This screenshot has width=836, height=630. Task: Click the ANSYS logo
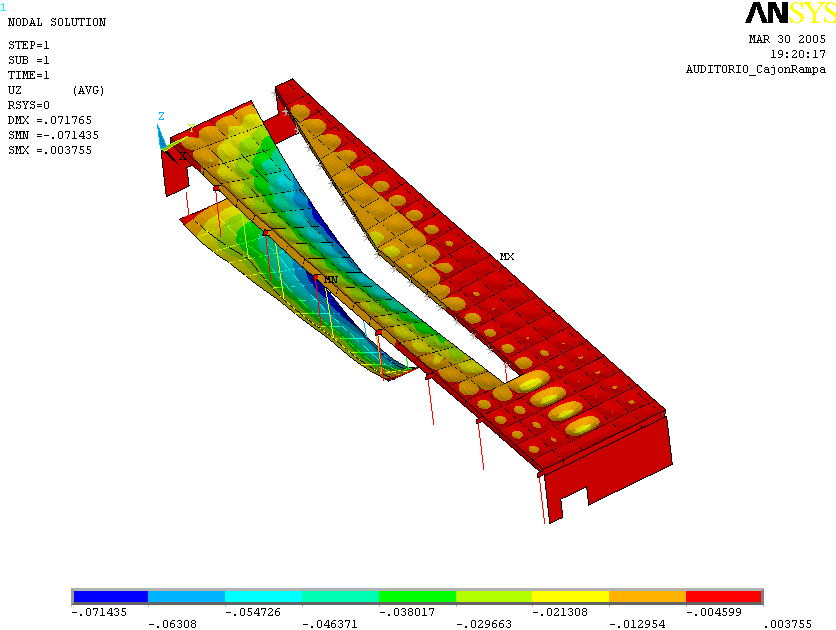click(x=790, y=13)
